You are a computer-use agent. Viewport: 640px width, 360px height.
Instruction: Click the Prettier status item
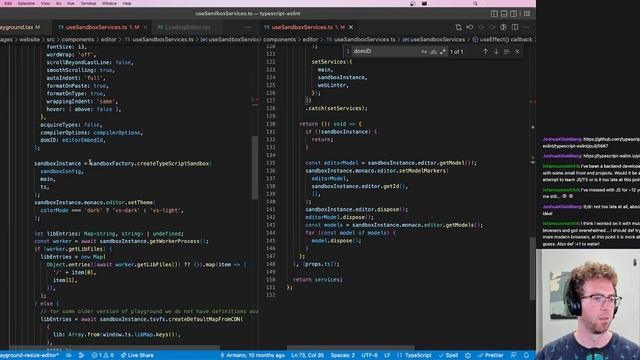[491, 355]
